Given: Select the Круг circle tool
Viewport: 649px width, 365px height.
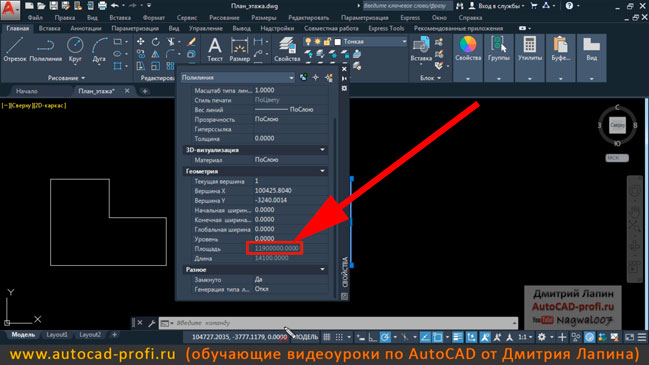Looking at the screenshot, I should (x=75, y=49).
